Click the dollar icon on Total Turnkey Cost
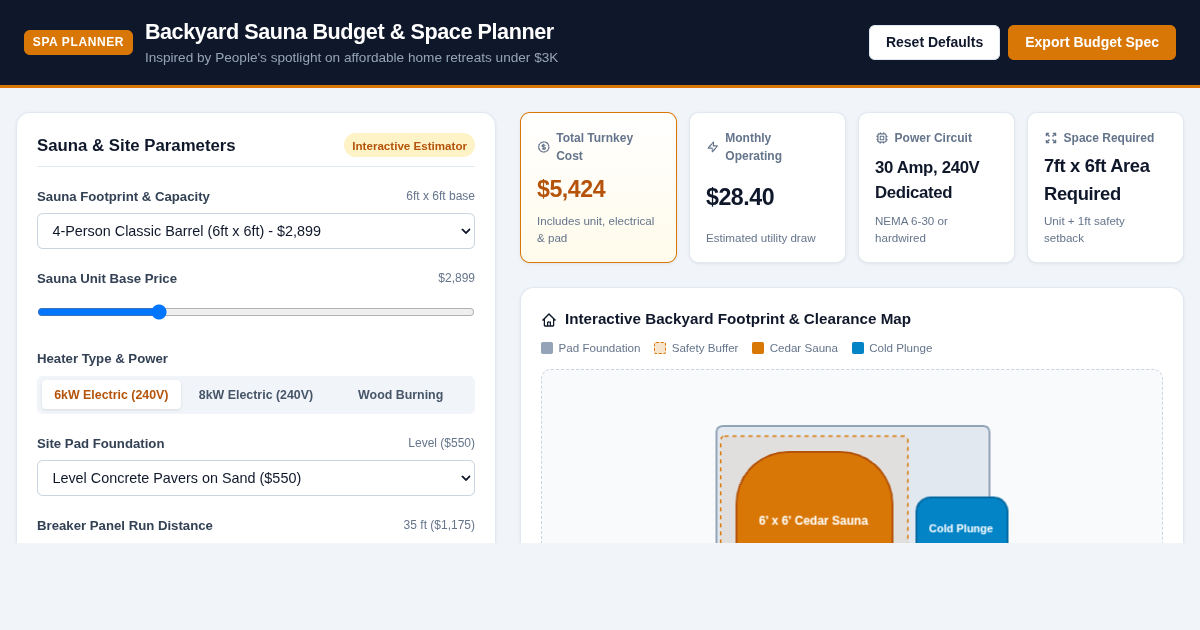This screenshot has height=630, width=1200. (x=544, y=147)
